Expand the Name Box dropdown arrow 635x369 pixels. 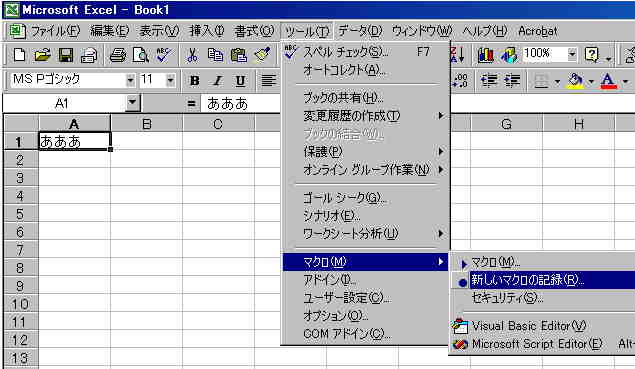pos(132,103)
